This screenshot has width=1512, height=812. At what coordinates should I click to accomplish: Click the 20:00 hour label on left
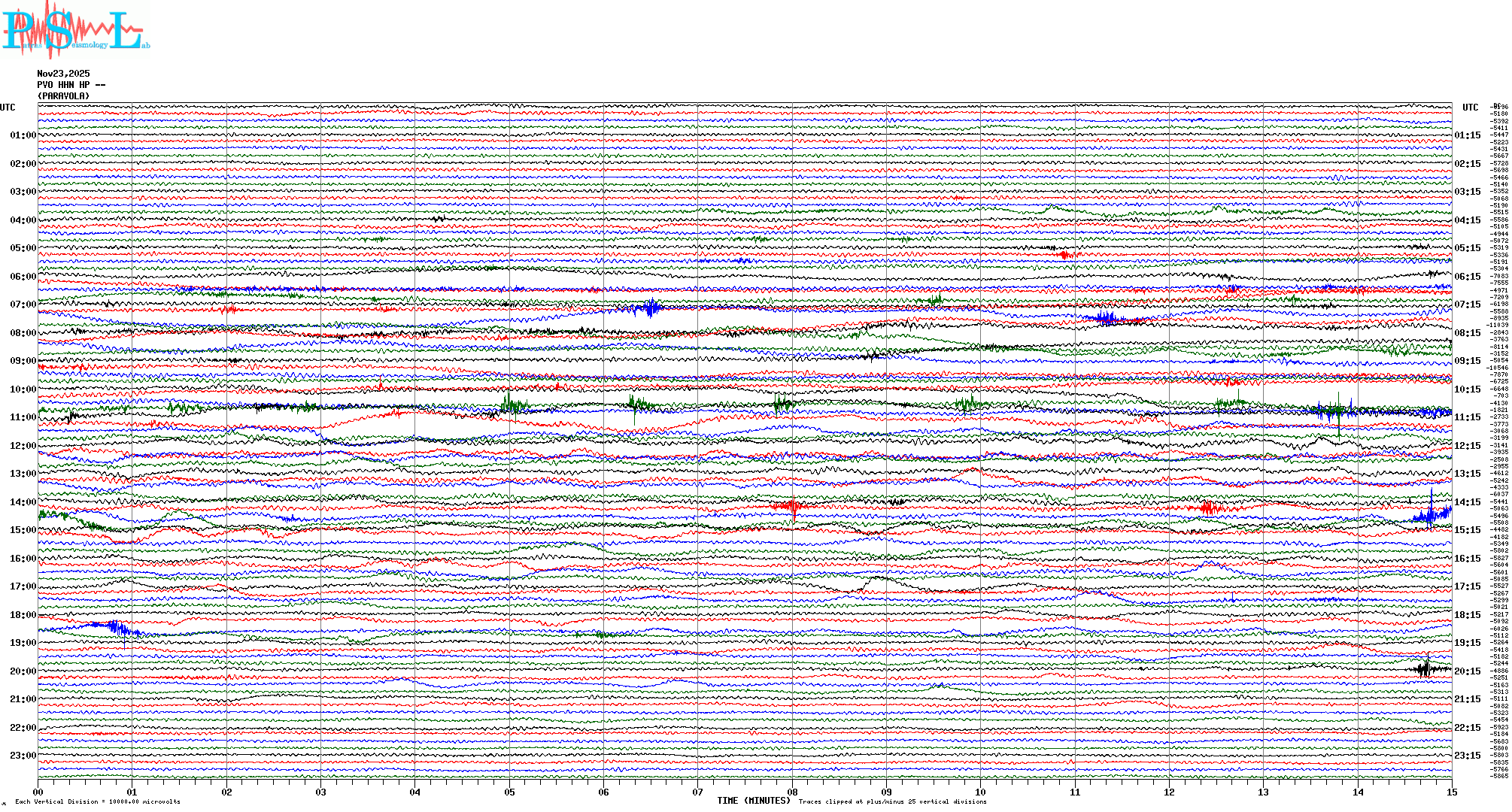point(23,671)
